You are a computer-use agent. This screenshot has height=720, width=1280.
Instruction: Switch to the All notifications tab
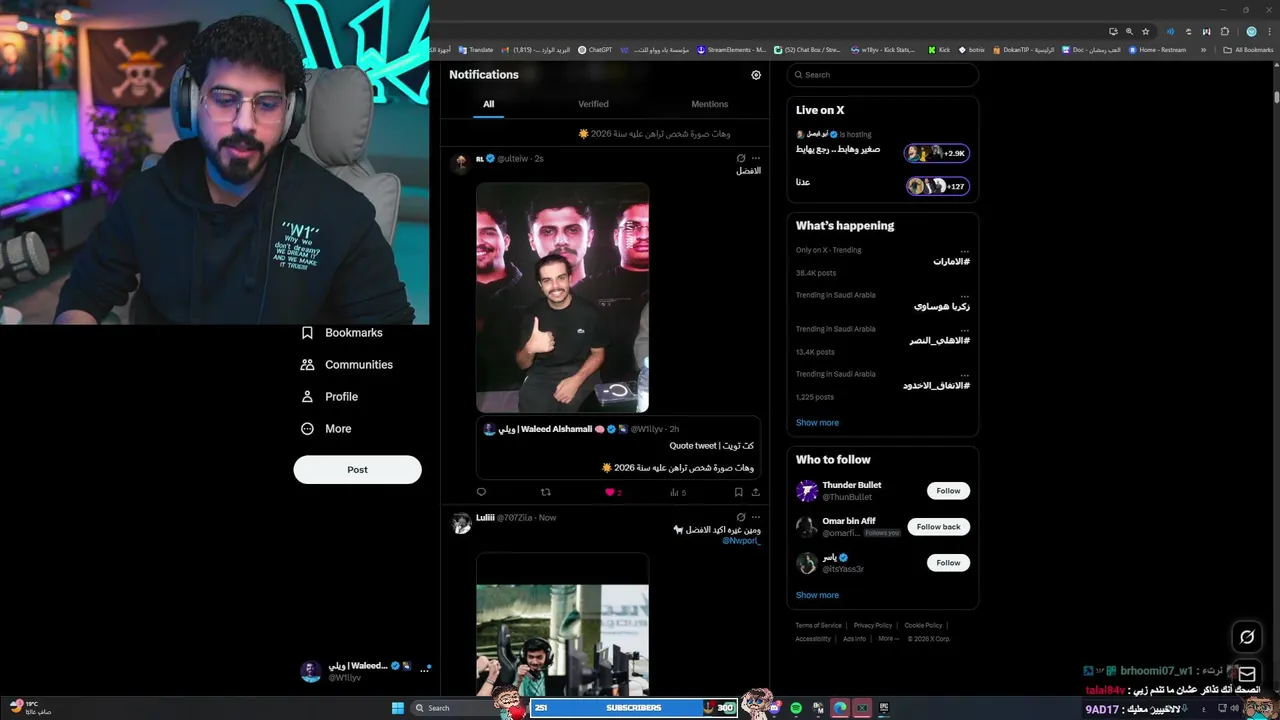click(488, 104)
